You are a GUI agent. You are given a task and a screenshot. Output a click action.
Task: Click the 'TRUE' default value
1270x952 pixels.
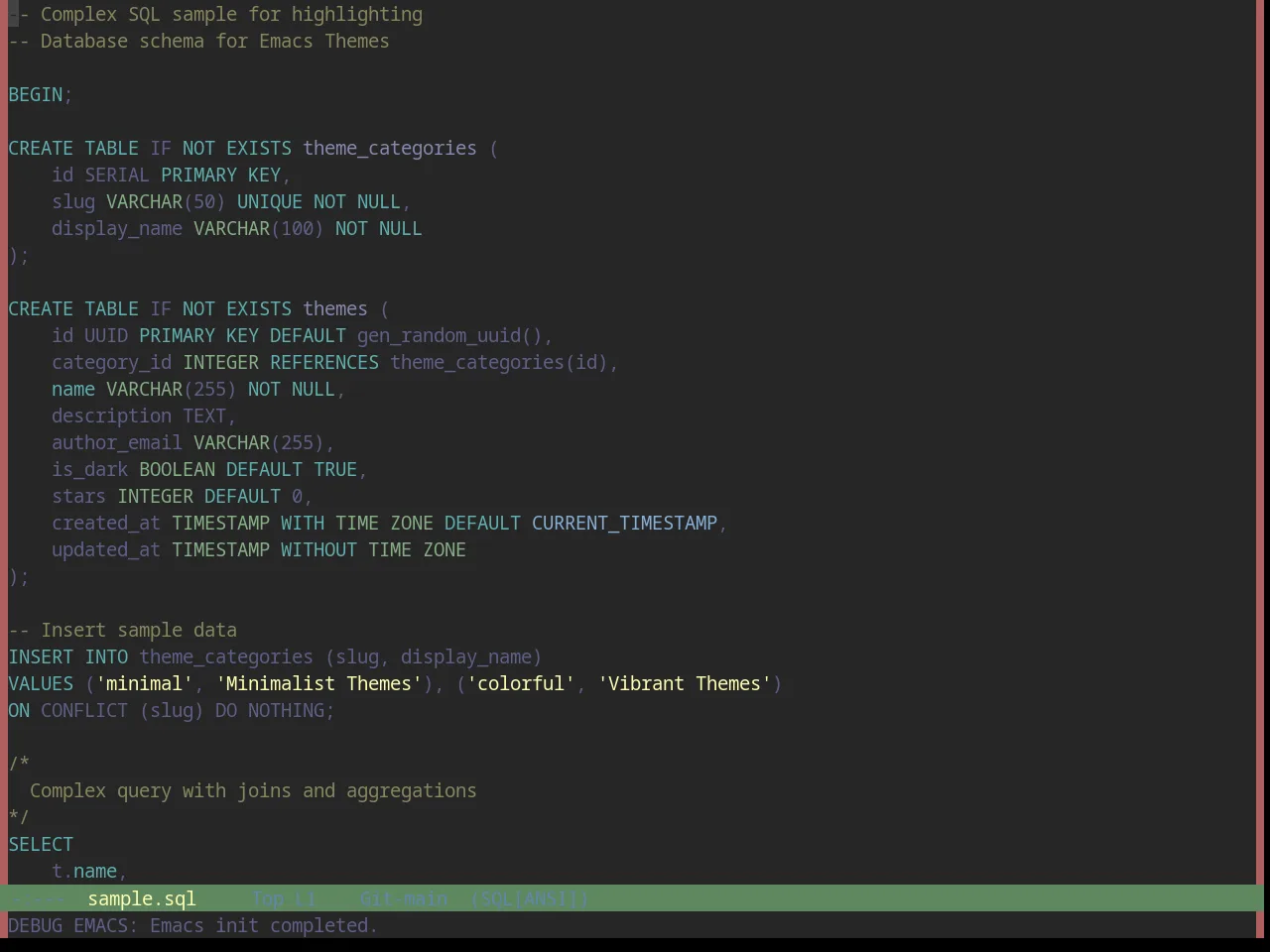point(335,470)
